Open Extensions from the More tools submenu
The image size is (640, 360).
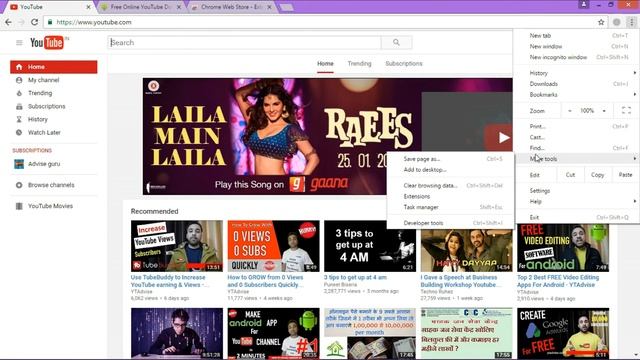(x=450, y=196)
